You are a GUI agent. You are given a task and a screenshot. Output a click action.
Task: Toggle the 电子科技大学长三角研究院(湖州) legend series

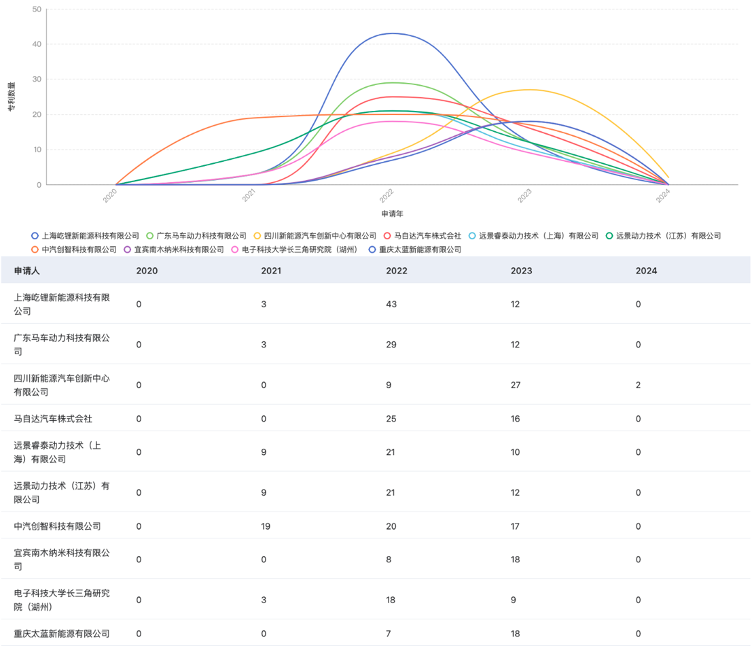tap(295, 250)
